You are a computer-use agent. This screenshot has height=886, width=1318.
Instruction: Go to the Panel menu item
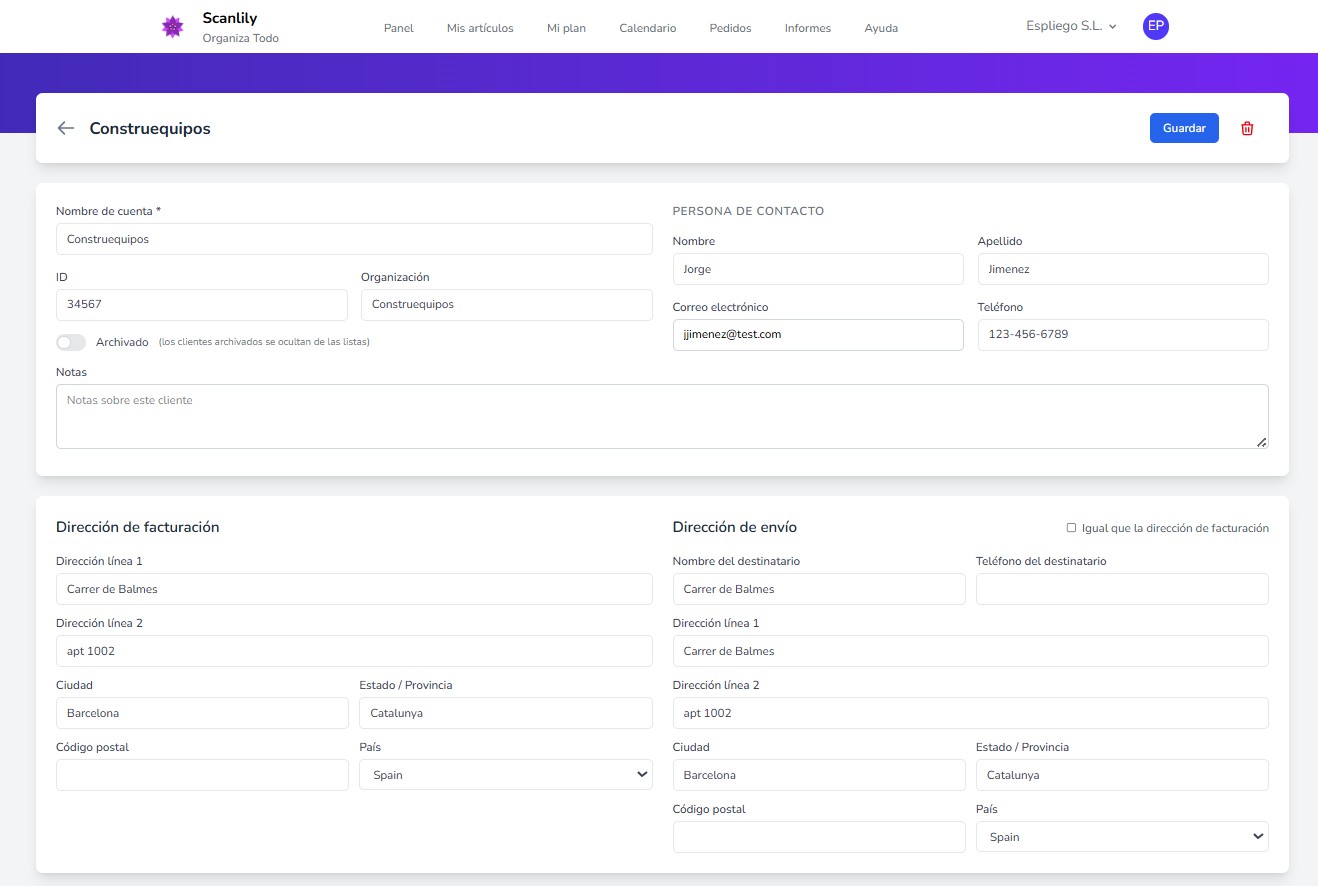(398, 28)
